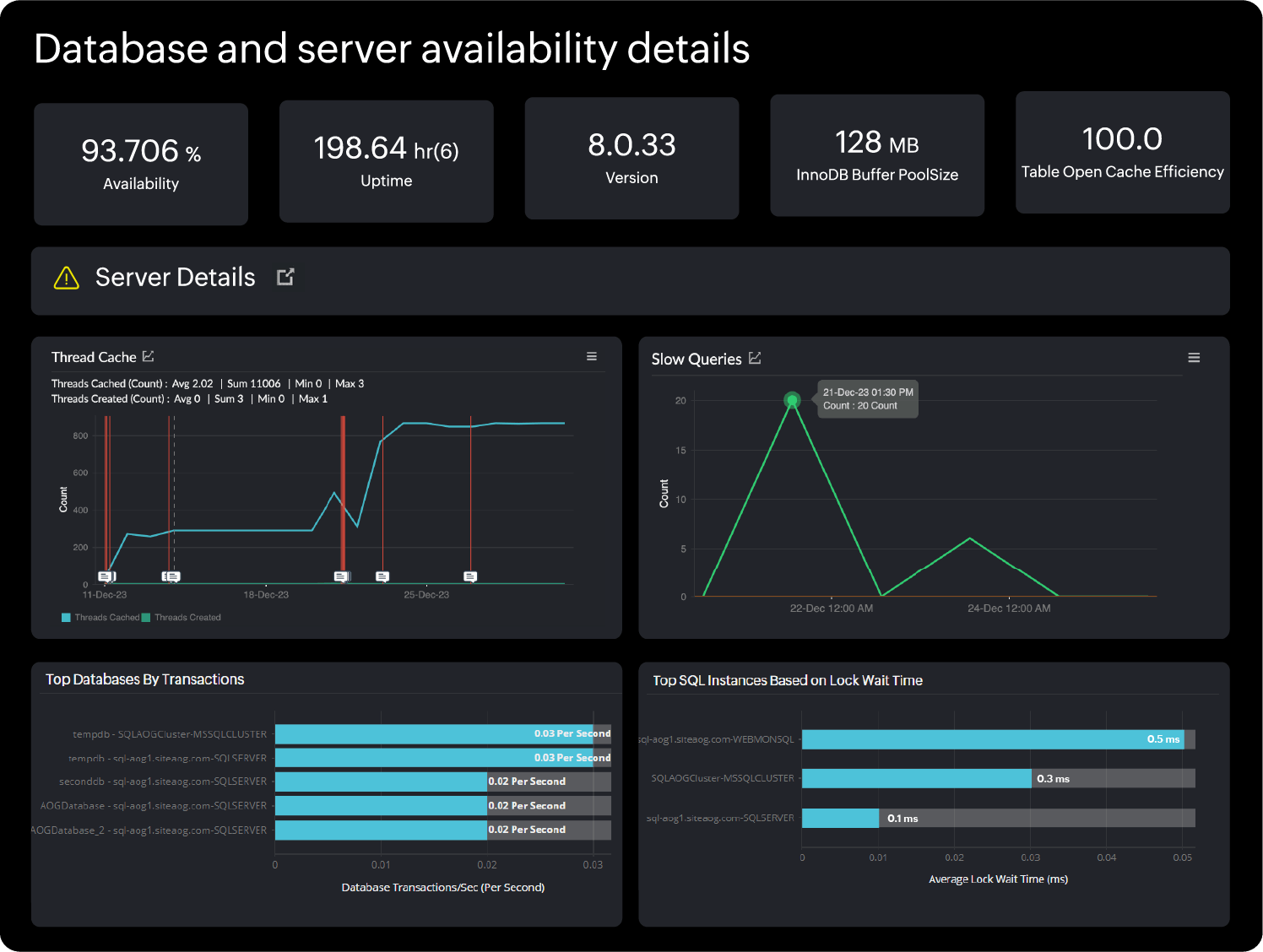Screen dimensions: 1263x952
Task: Click the chart icon next to Slow Queries
Action: (x=755, y=359)
